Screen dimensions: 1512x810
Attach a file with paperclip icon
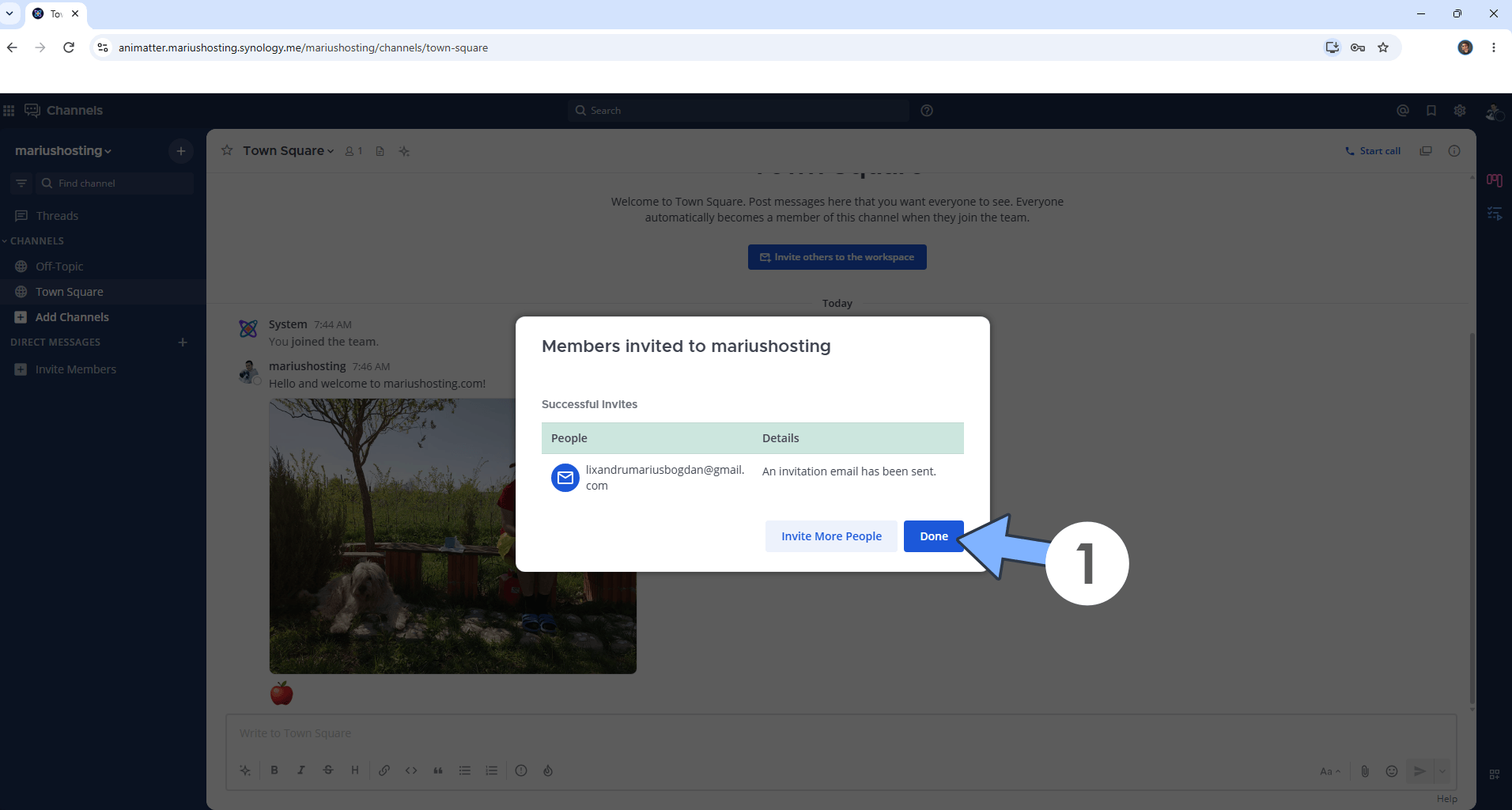click(x=1365, y=771)
